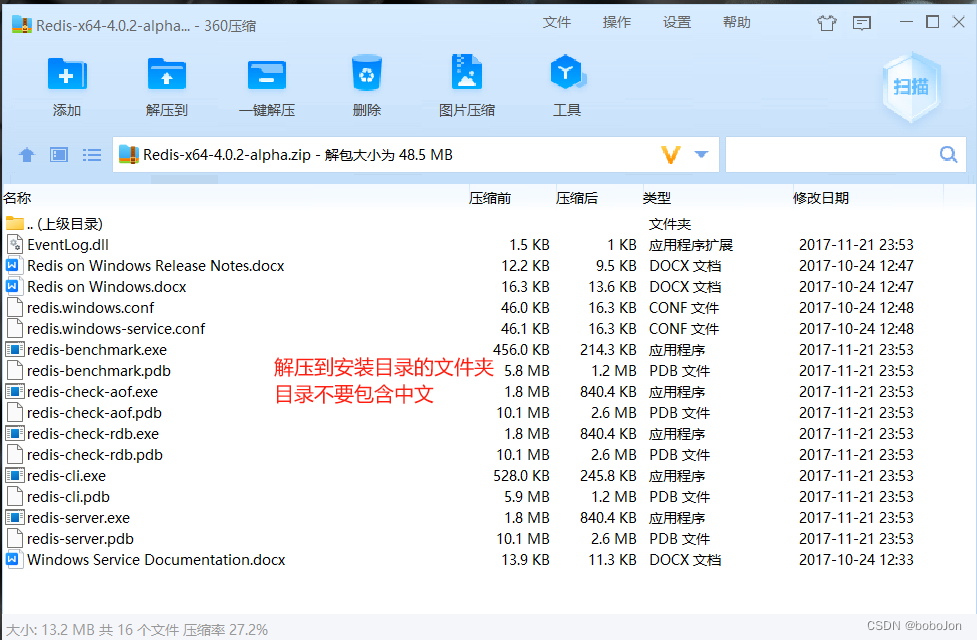
Task: Click the 456.0 KB size of redis-benchmark.exe
Action: click(521, 350)
